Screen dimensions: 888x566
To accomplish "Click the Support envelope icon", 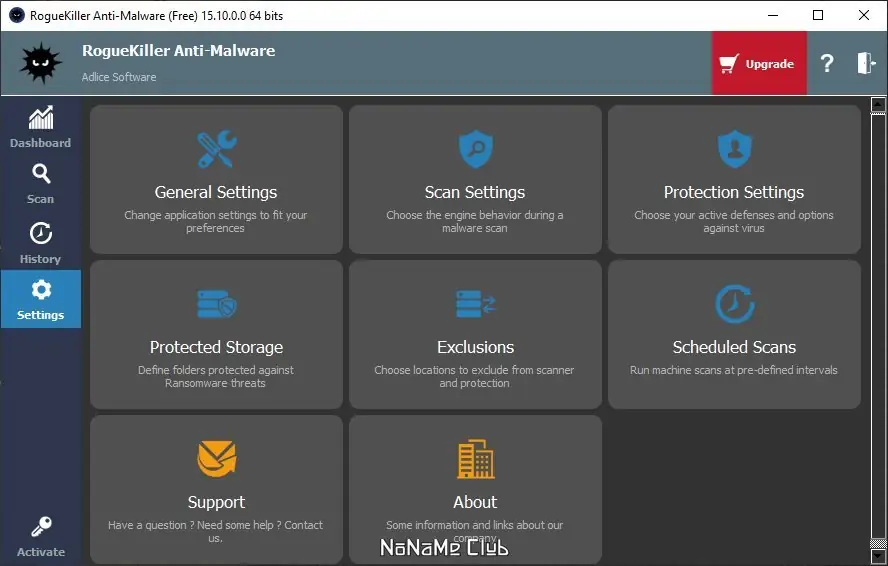I will coord(216,460).
